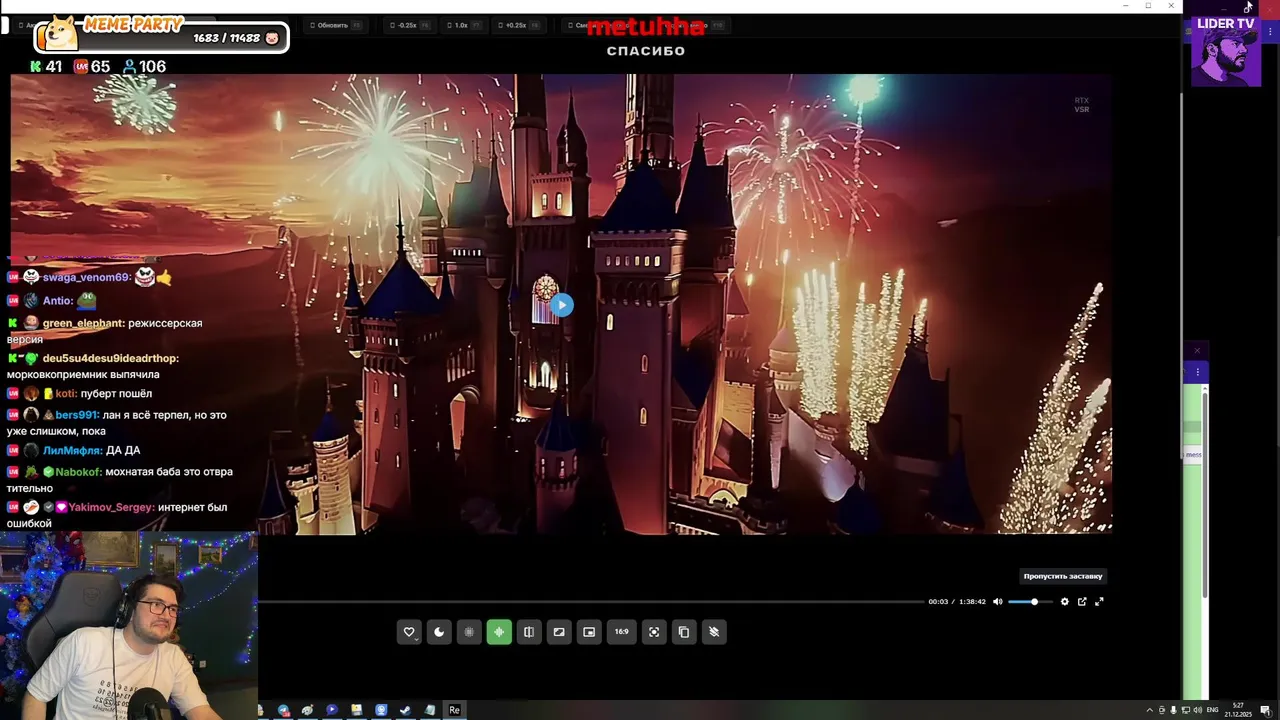Screen dimensions: 1280x720
Task: Click the LIDER TV channel avatar
Action: tap(1225, 54)
